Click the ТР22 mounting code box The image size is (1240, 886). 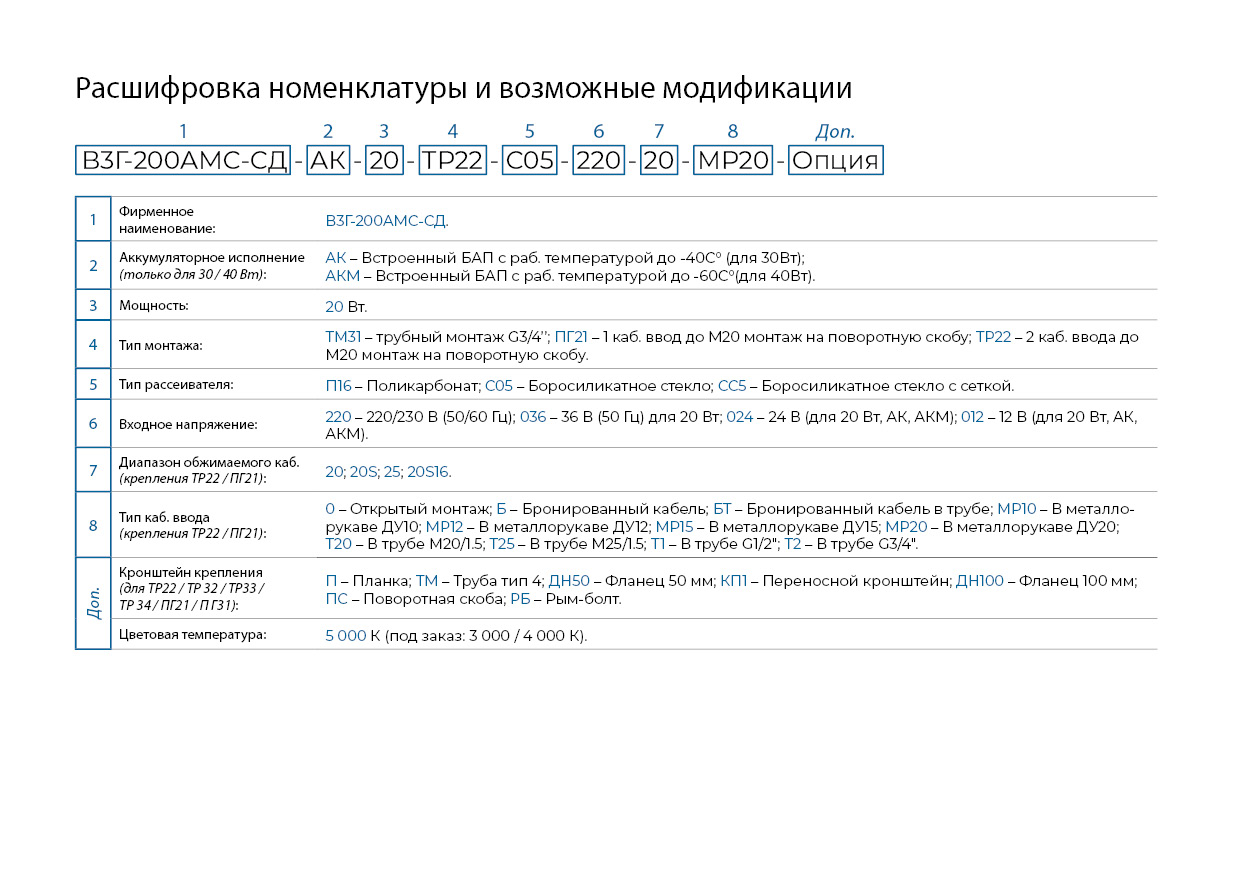tap(452, 161)
